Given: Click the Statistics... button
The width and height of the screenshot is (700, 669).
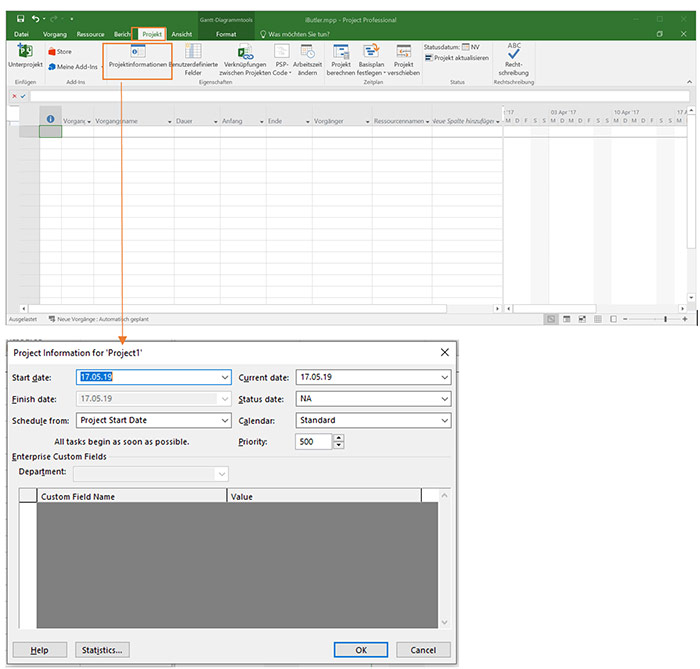Looking at the screenshot, I should point(101,650).
